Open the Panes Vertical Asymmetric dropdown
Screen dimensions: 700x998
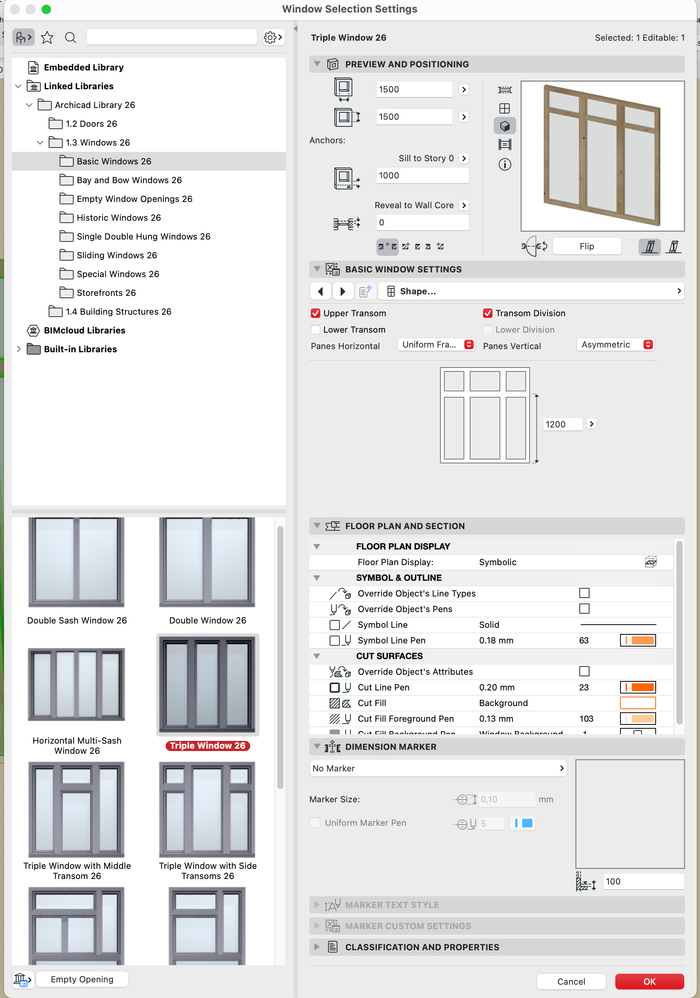pyautogui.click(x=615, y=344)
